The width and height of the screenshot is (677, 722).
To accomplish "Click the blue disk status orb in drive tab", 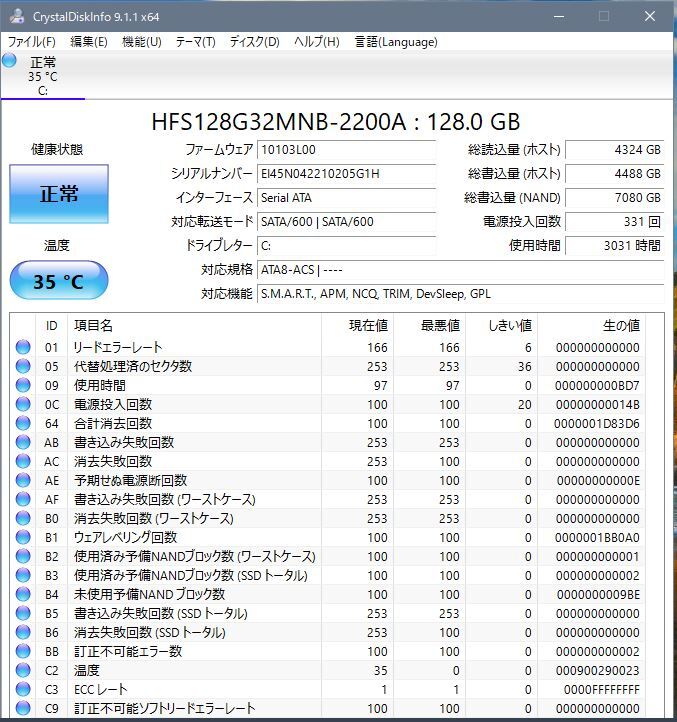I will point(9,60).
